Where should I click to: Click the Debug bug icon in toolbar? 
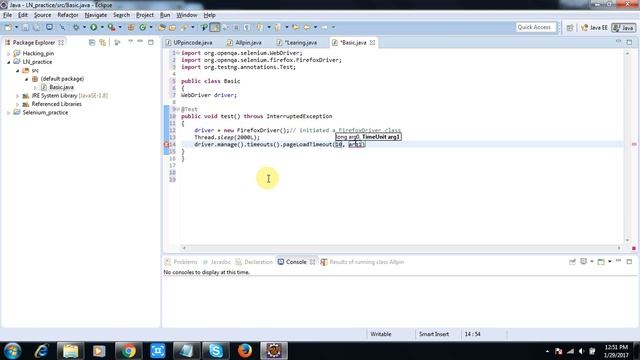pos(76,27)
